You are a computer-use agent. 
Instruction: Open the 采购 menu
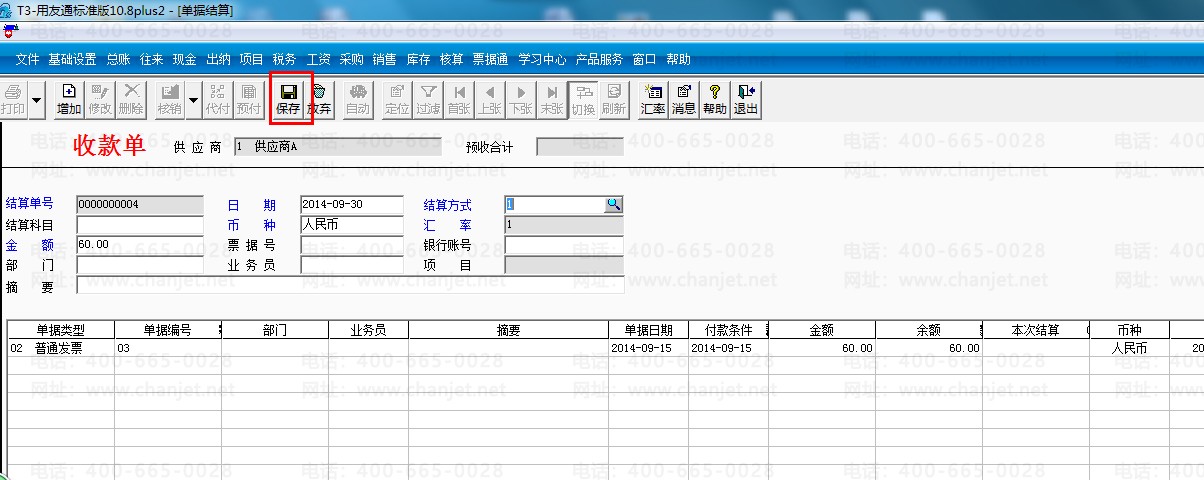coord(351,59)
